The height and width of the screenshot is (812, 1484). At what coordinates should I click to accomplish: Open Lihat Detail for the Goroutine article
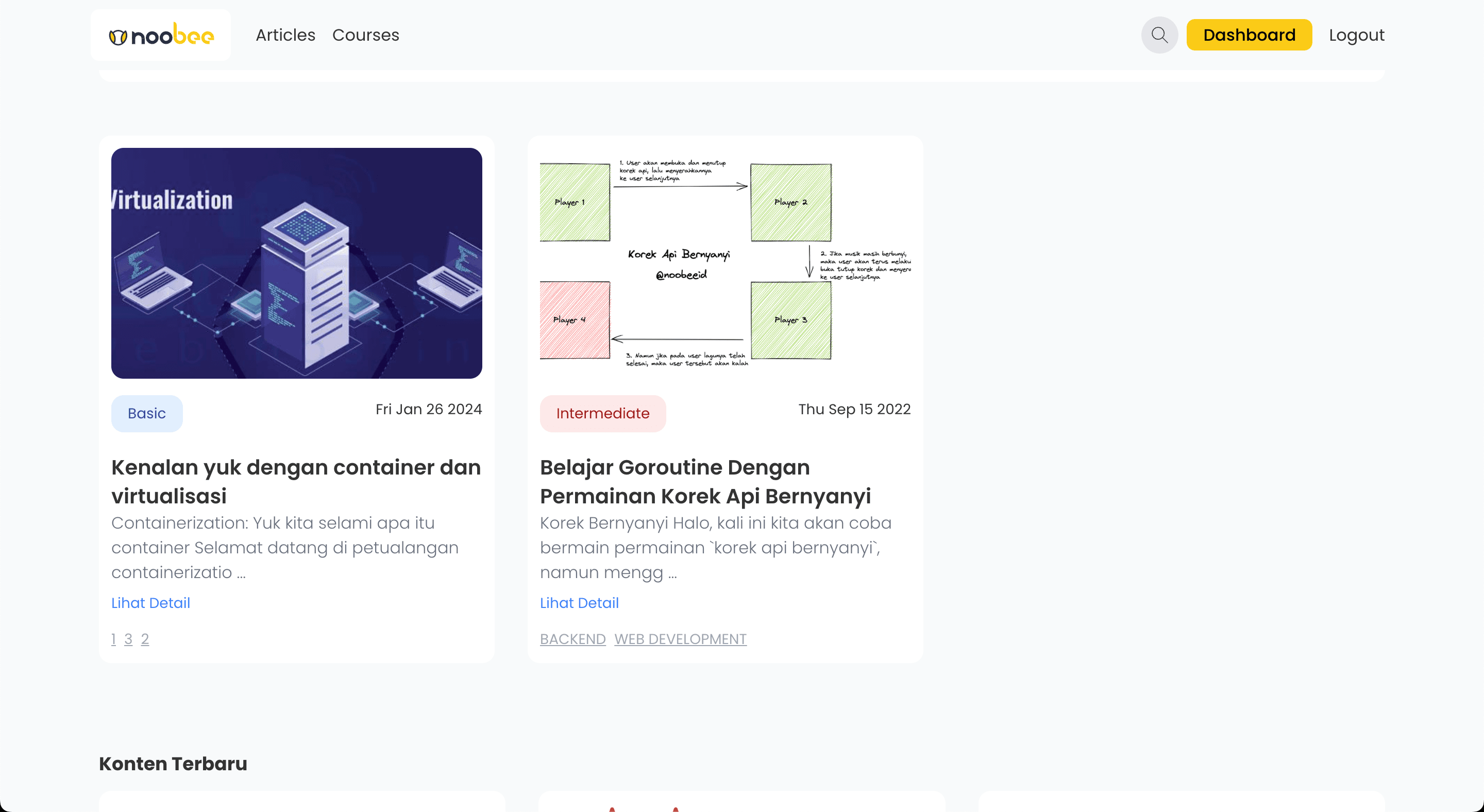point(579,603)
